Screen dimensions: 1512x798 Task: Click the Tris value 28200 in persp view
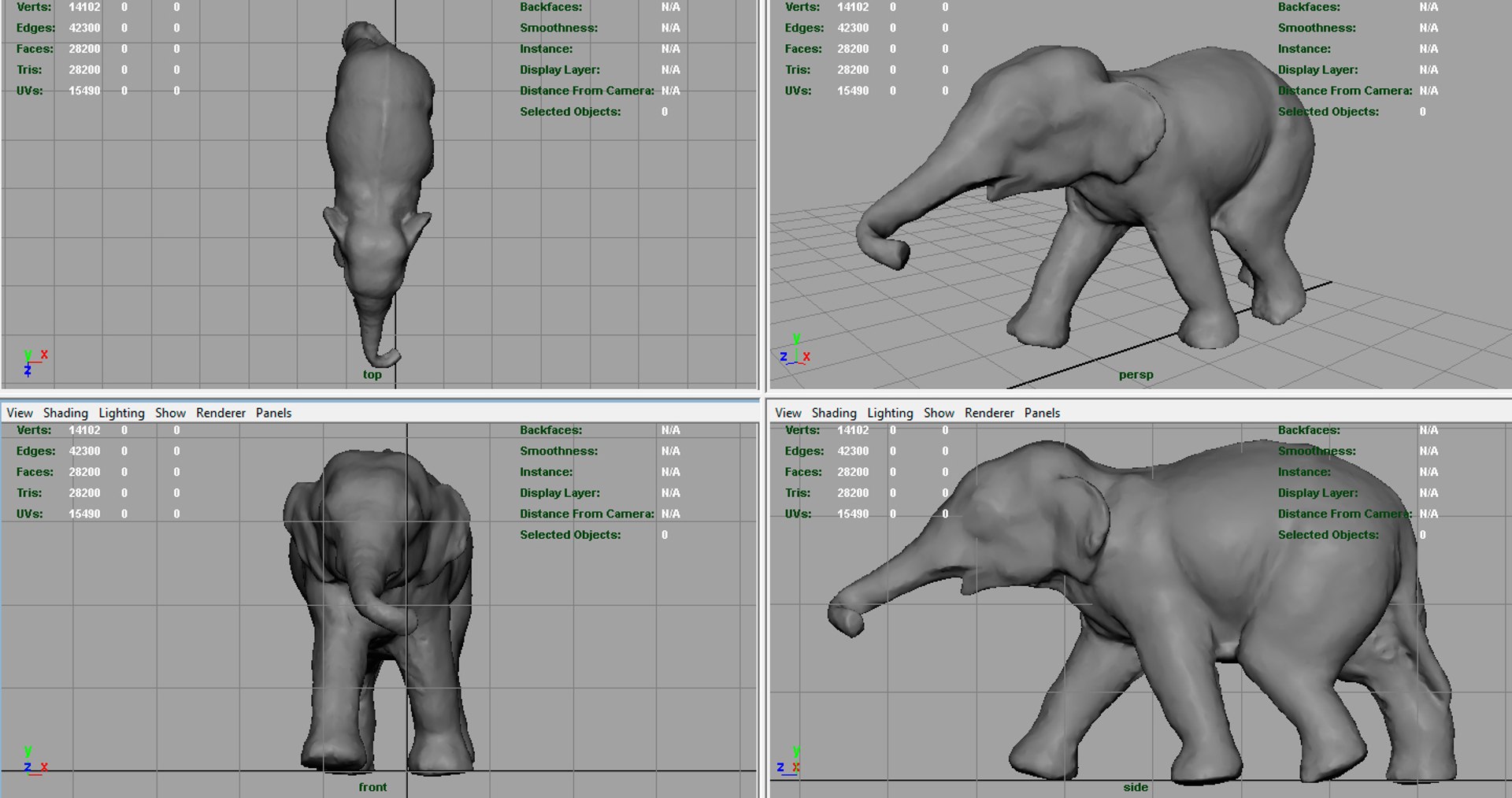[x=853, y=69]
